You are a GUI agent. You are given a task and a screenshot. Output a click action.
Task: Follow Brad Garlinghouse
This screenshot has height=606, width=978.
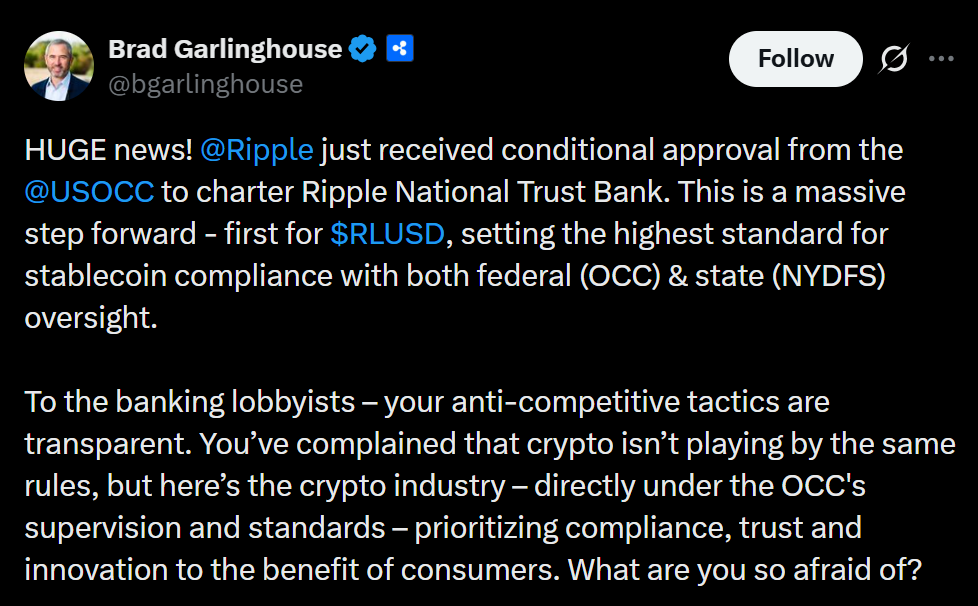pos(795,59)
